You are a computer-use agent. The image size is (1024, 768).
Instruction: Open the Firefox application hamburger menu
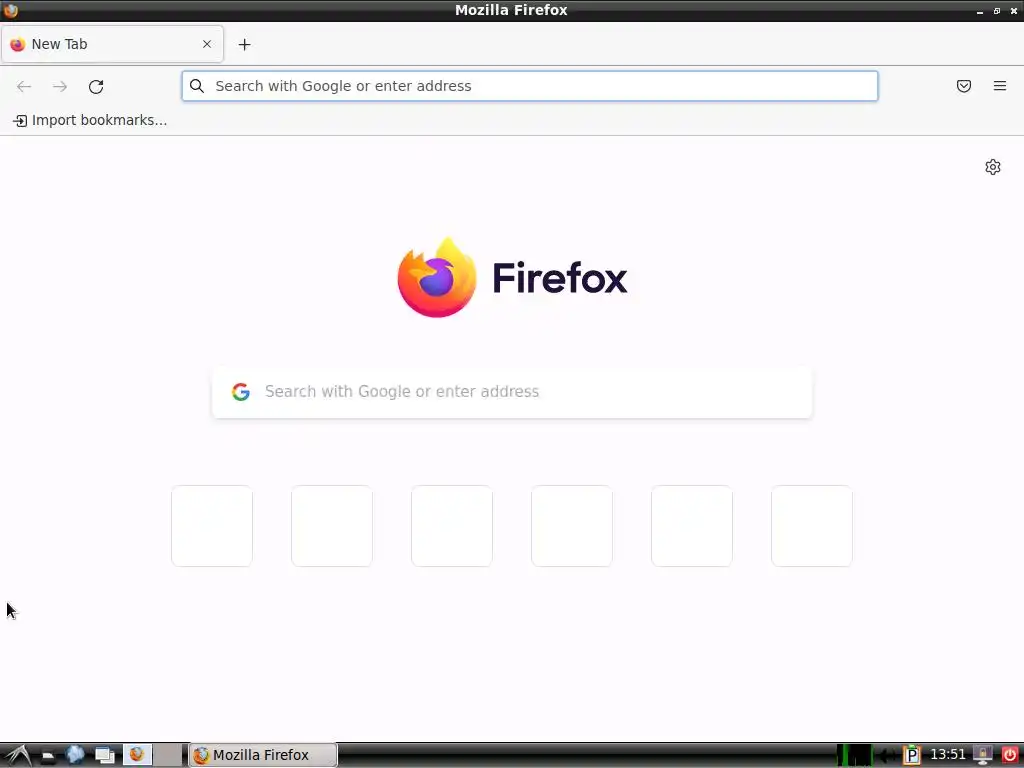coord(1000,86)
